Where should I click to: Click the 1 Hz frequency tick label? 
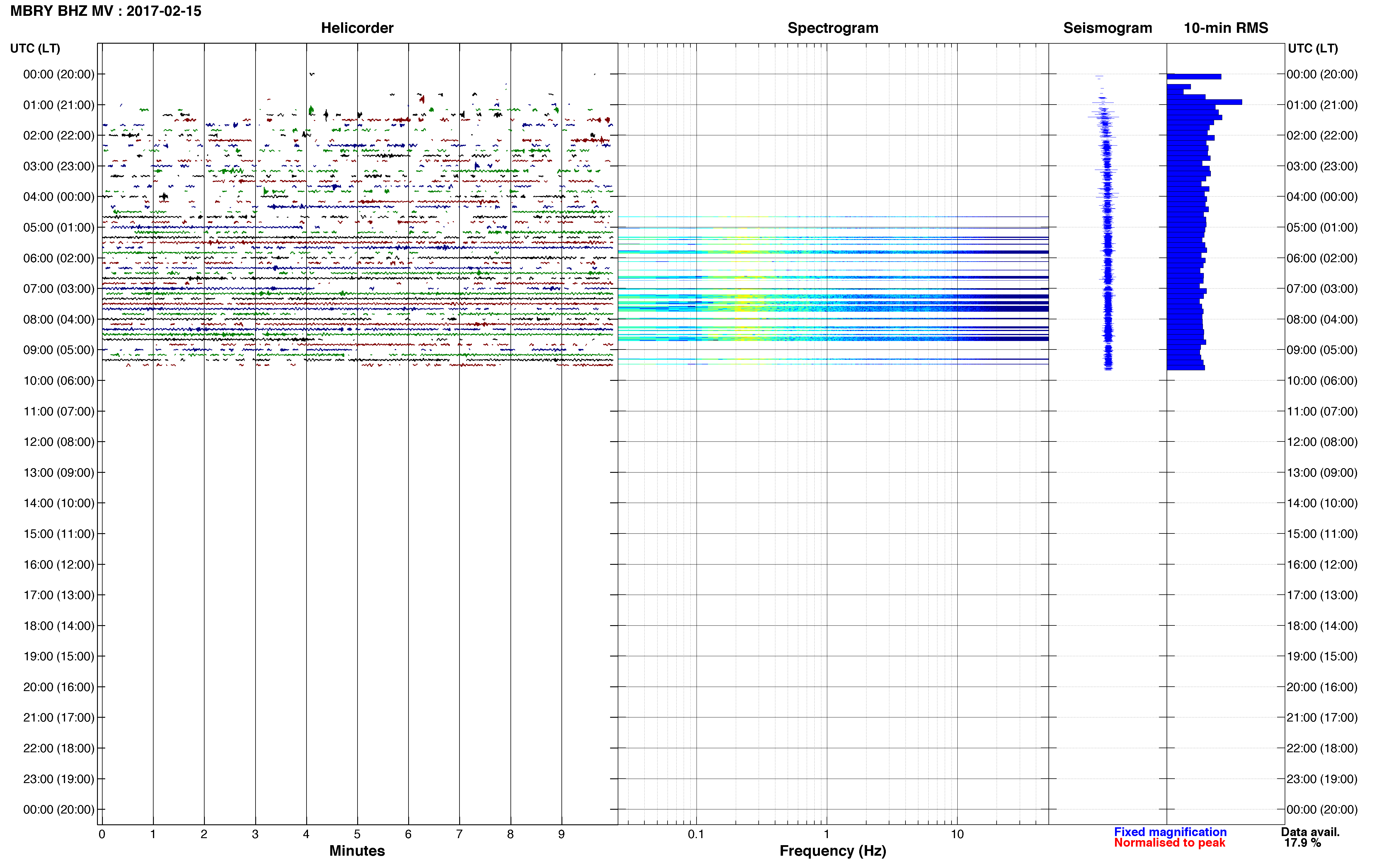click(826, 834)
